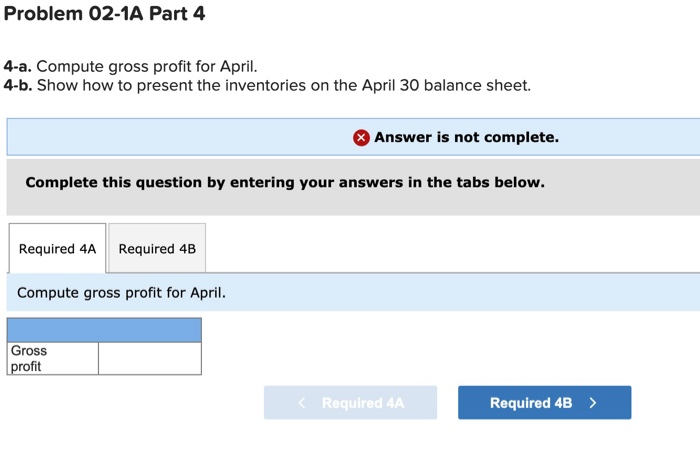Click the bold '4-a.' label
Viewport: 700px width, 467px height.
(x=17, y=67)
